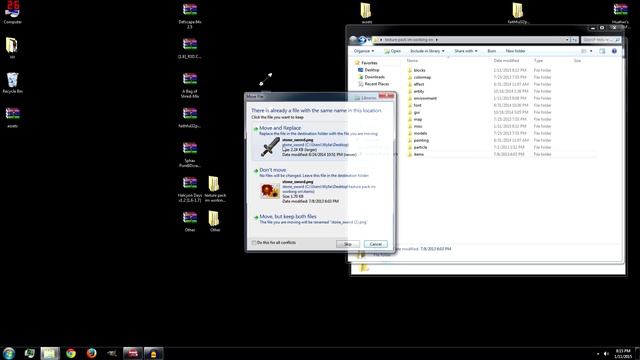Viewport: 640px width, 360px height.
Task: Select the entity folder row
Action: tap(502, 91)
